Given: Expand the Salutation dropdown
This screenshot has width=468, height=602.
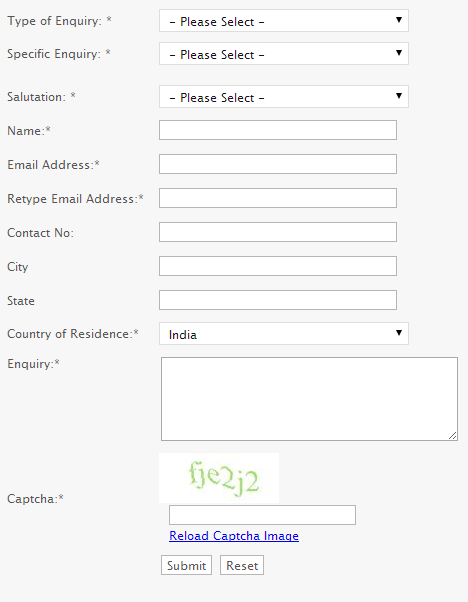Looking at the screenshot, I should [284, 97].
